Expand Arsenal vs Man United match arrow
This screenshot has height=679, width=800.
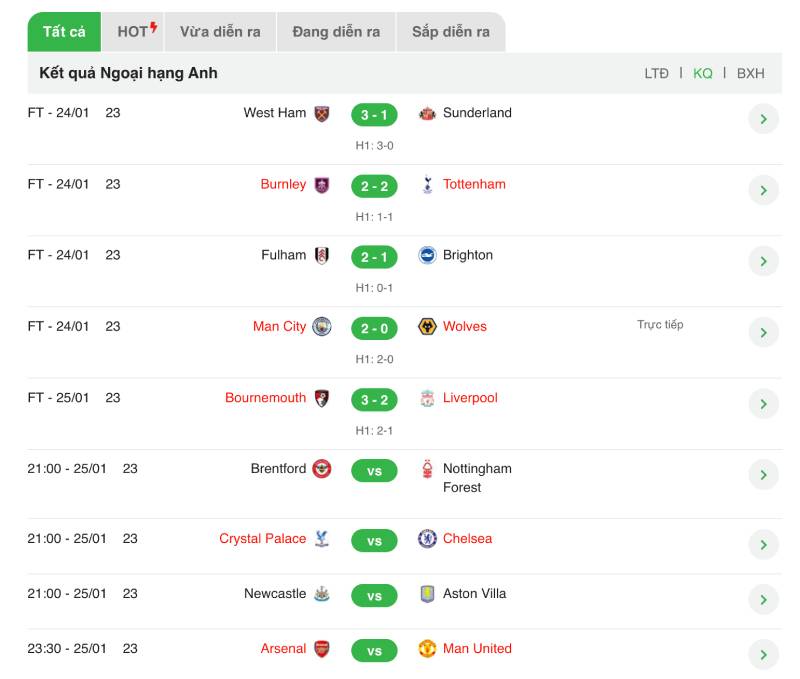pyautogui.click(x=763, y=655)
